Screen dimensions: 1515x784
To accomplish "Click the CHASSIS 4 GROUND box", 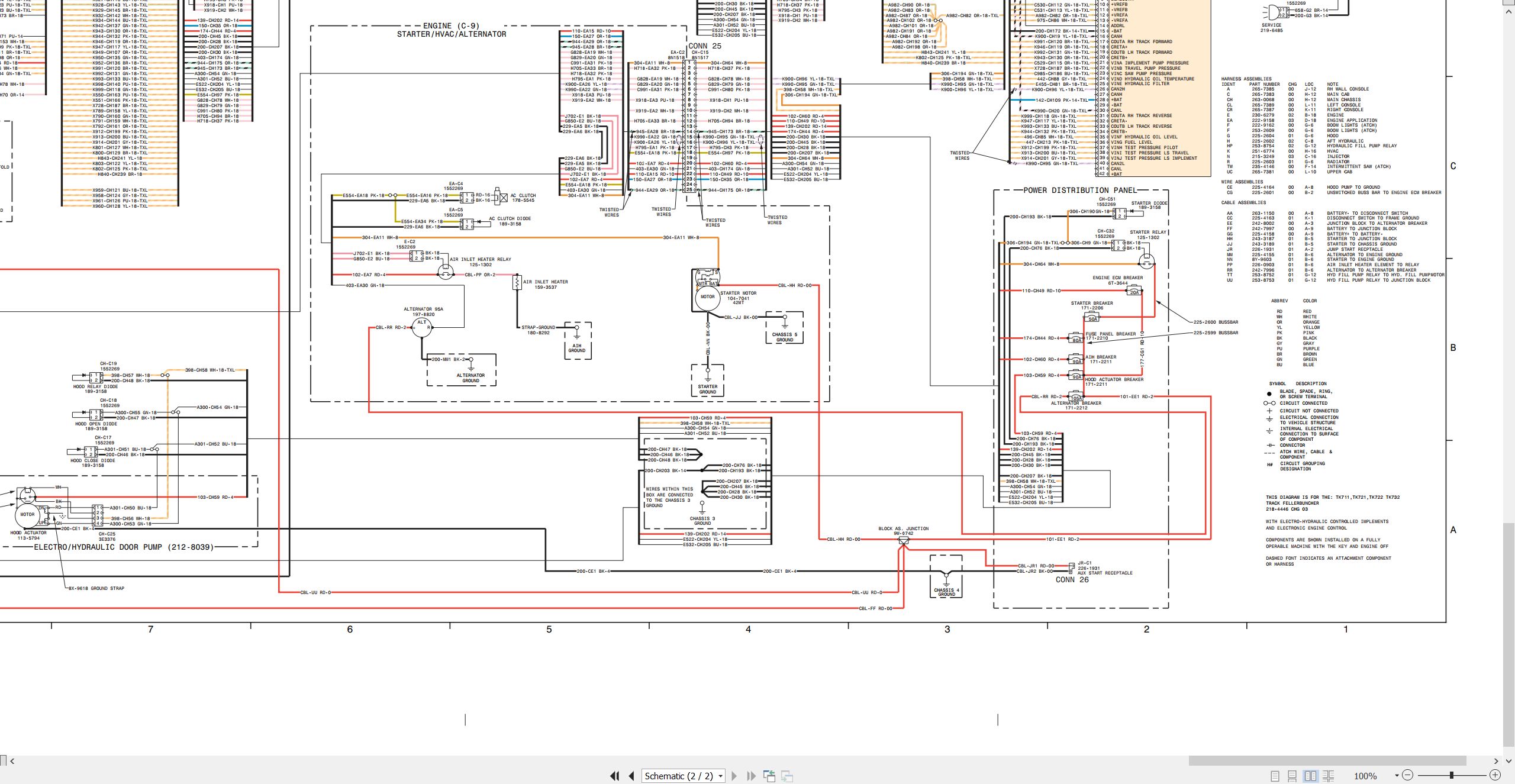I will click(946, 576).
